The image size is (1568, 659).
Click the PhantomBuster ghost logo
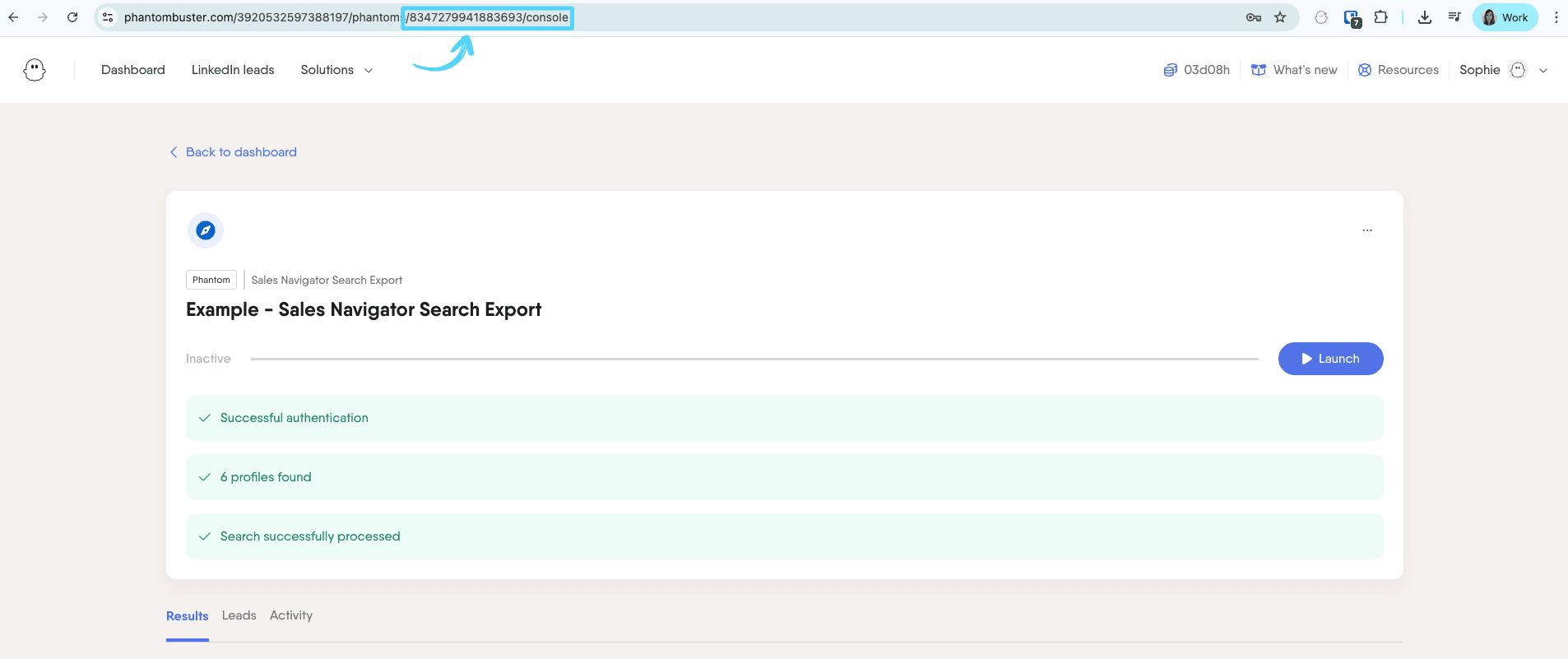[x=35, y=70]
